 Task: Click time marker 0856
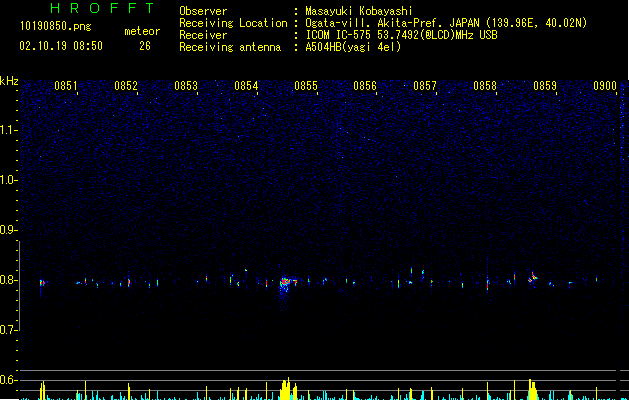(x=365, y=86)
